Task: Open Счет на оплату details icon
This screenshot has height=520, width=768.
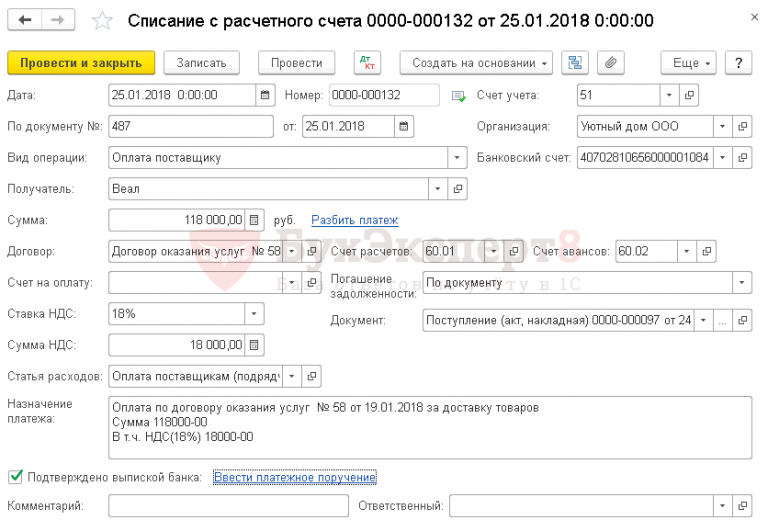Action: click(x=312, y=283)
